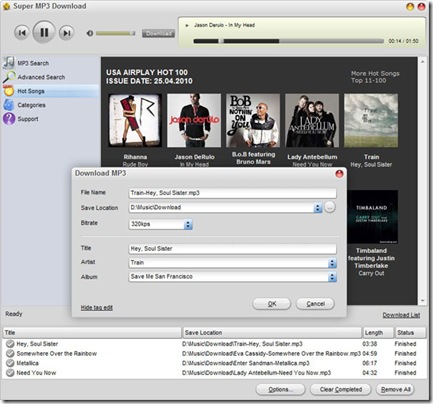Select Somewhere Over the Rainbow download row

[215, 354]
